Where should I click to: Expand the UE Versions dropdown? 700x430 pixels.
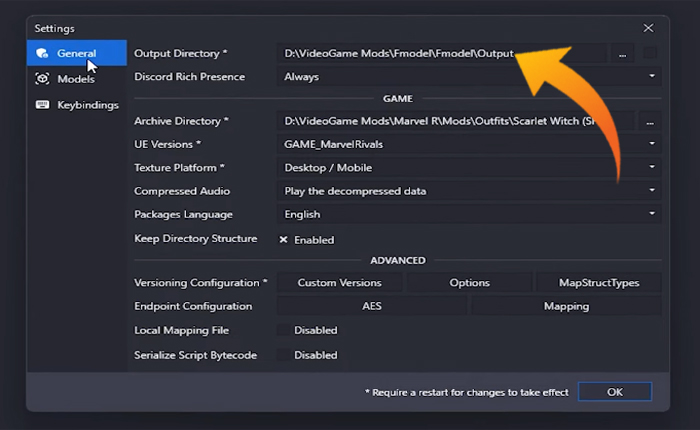[468, 144]
